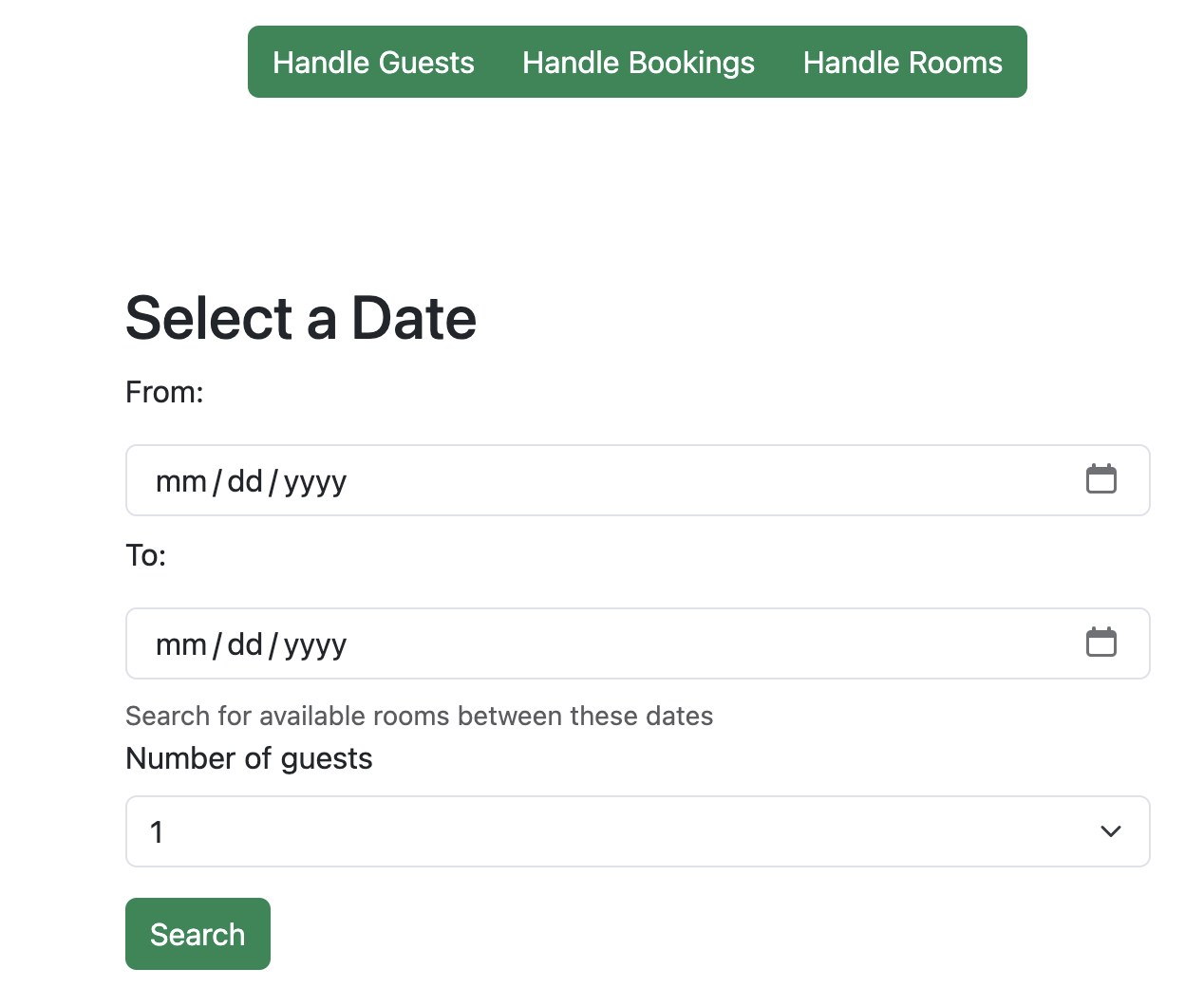Tap the calendar glyph near the second date box

(1101, 643)
